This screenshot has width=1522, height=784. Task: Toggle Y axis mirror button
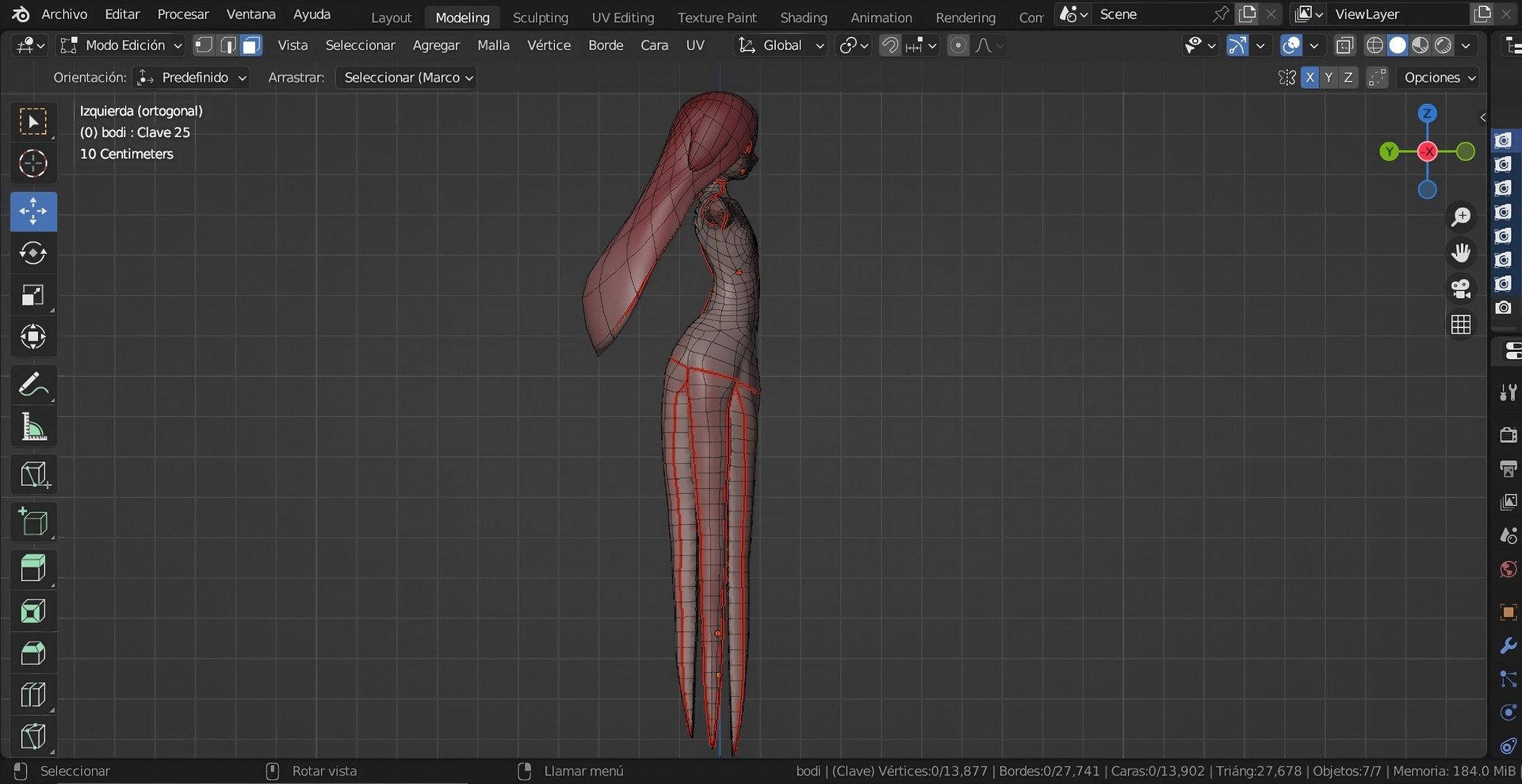point(1329,78)
